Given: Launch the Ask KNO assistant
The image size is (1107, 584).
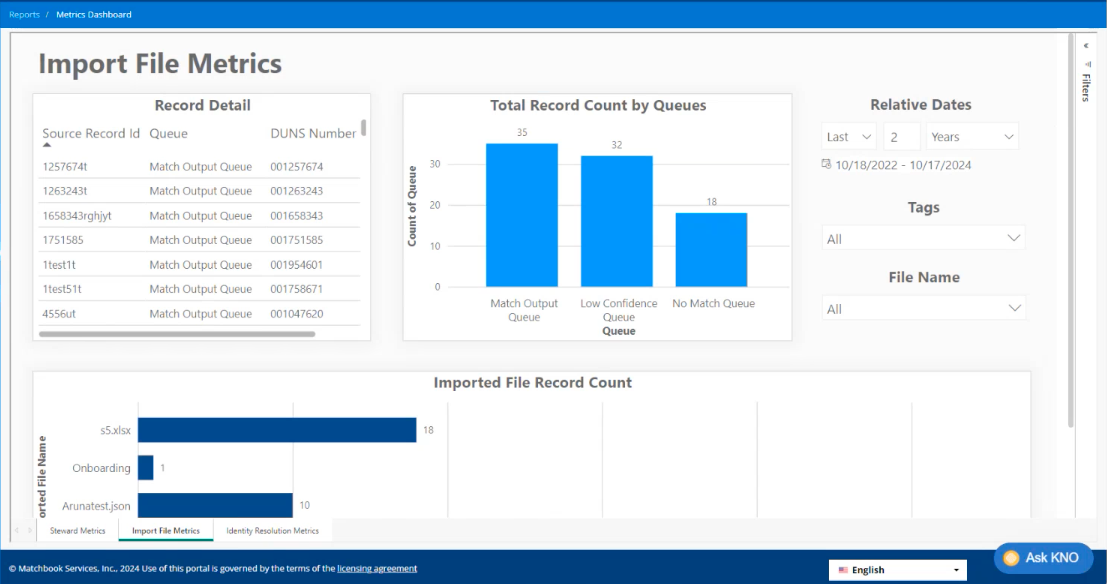Looking at the screenshot, I should pyautogui.click(x=1043, y=558).
